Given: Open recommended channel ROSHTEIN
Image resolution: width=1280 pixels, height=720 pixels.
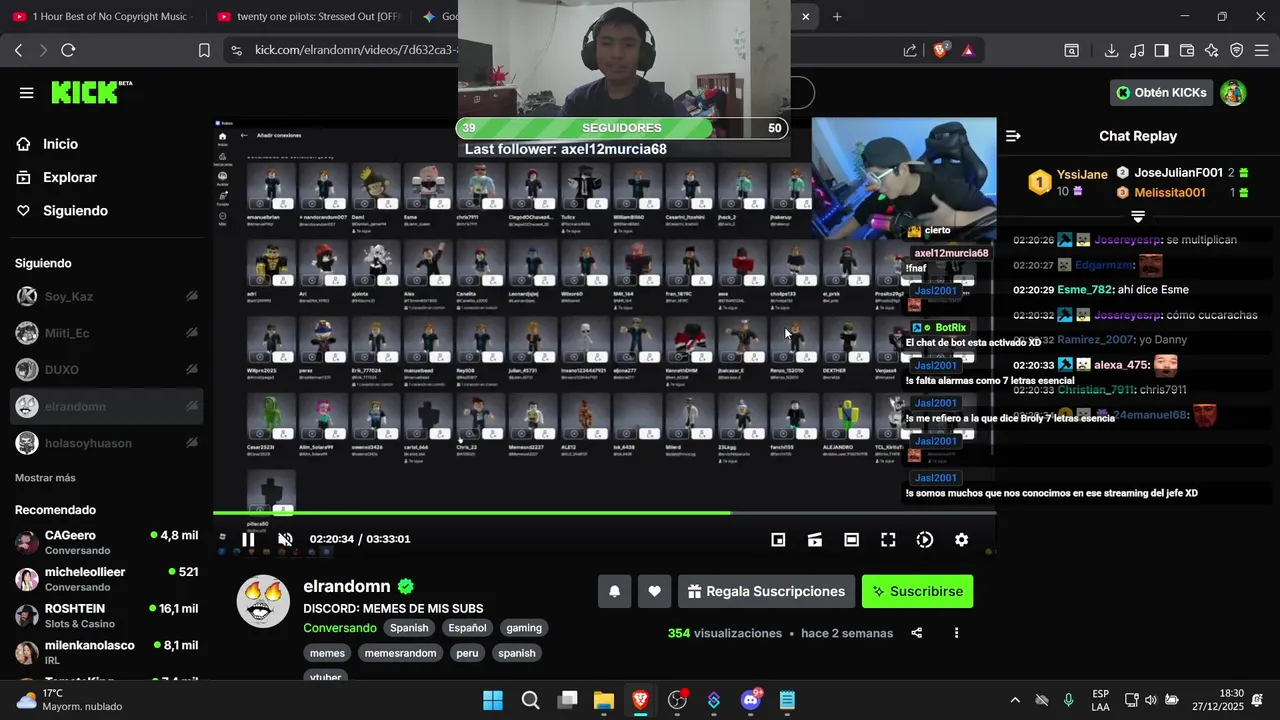Looking at the screenshot, I should [107, 616].
